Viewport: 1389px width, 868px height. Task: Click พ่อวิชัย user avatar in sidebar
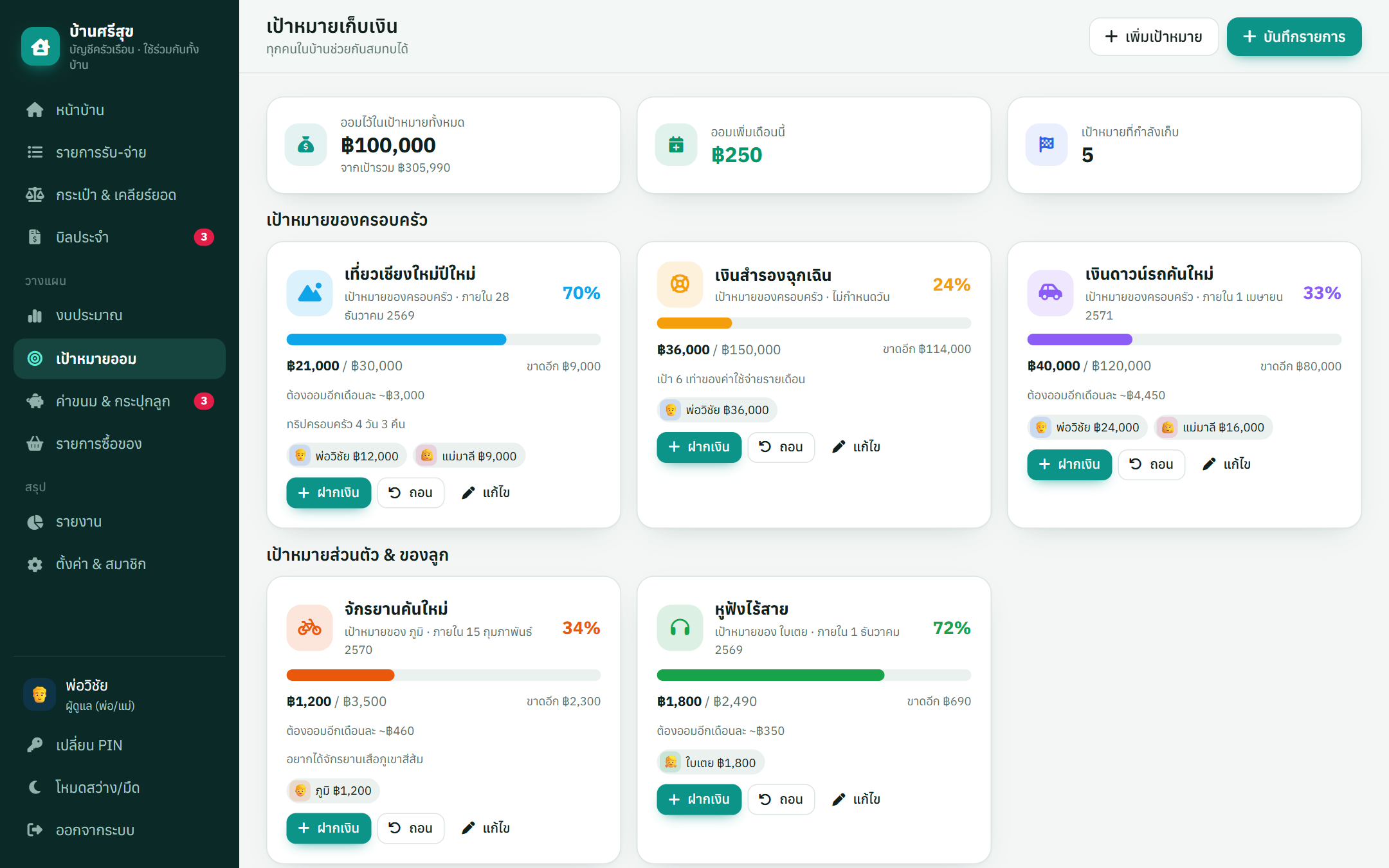click(x=39, y=694)
